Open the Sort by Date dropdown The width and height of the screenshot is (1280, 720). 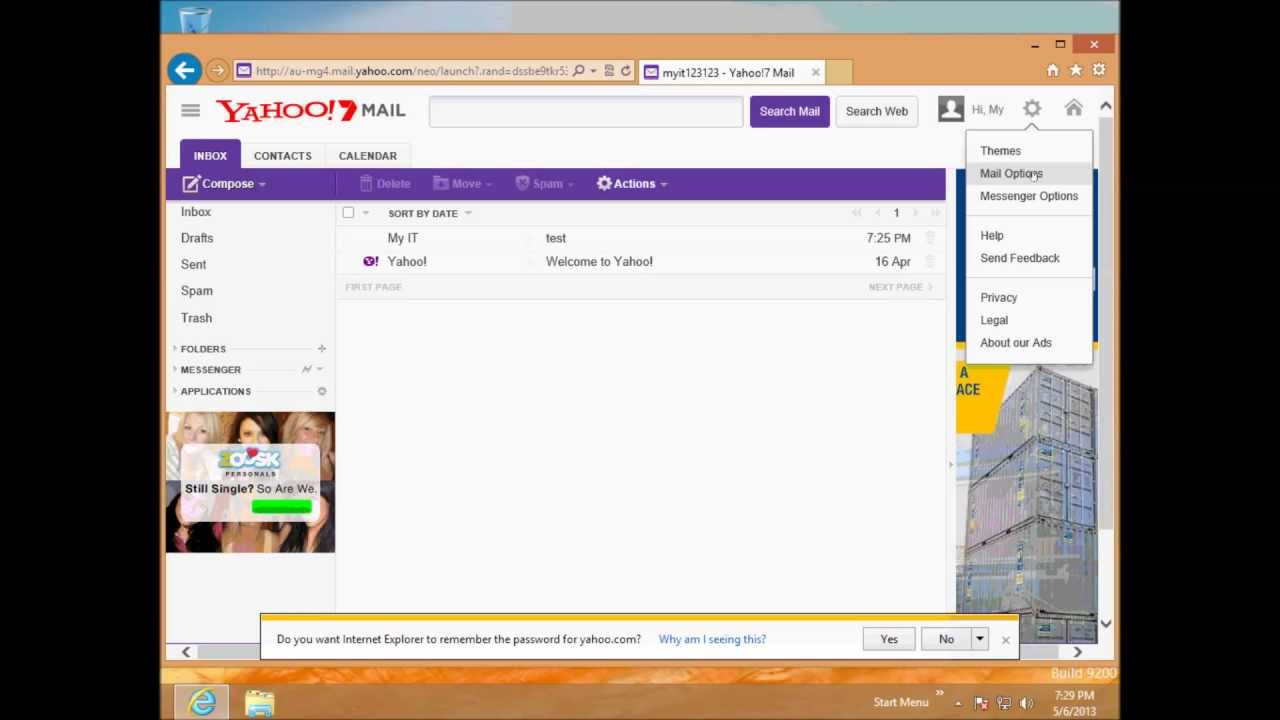pos(430,213)
